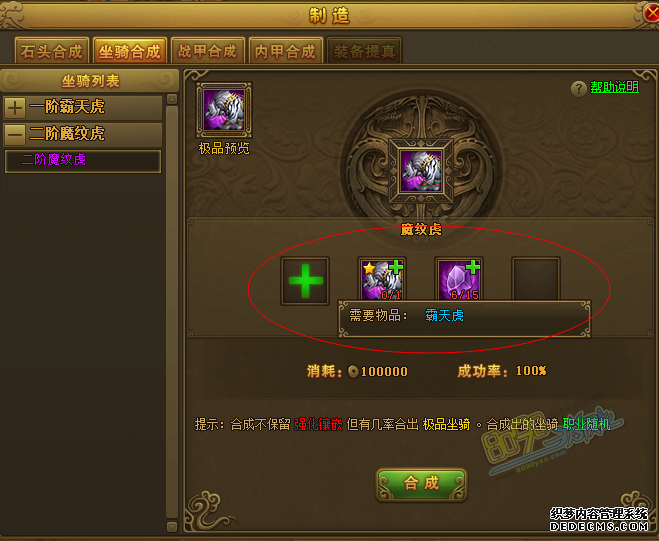Viewport: 659px width, 541px height.
Task: Open the 内甲合成 tab
Action: tap(285, 51)
